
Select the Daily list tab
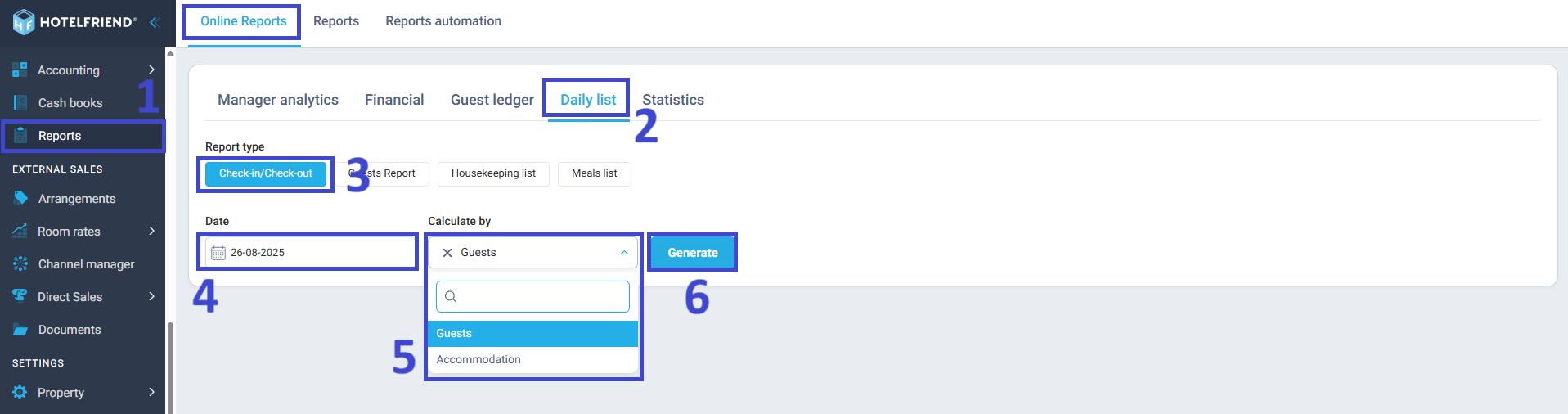(x=588, y=100)
